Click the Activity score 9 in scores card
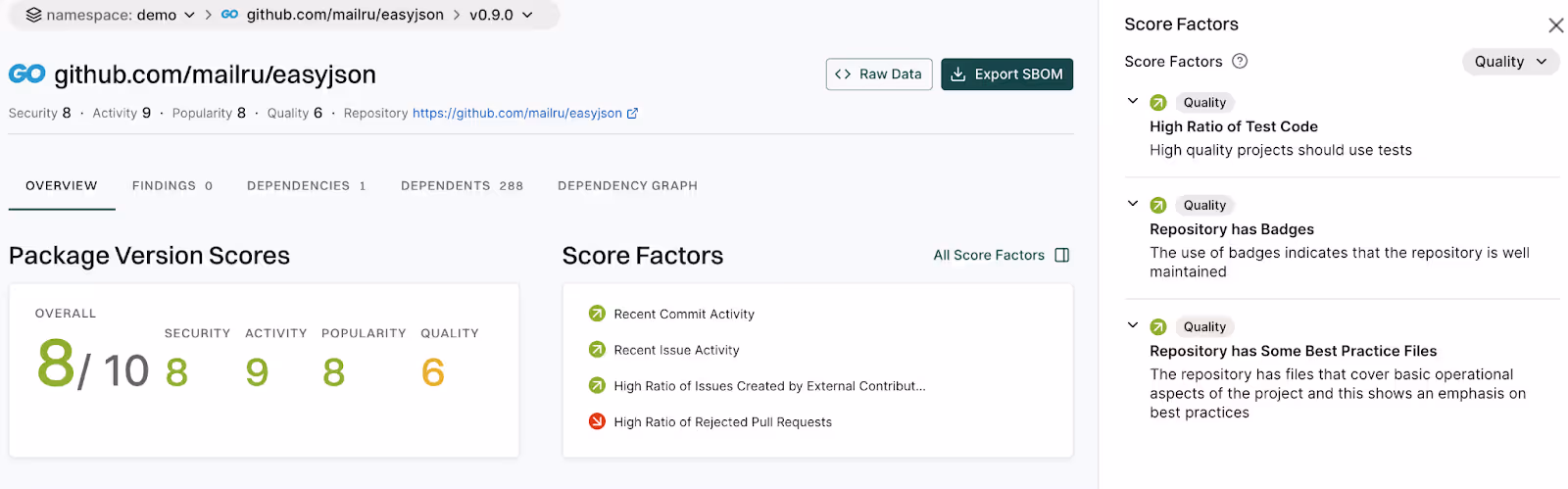 (x=257, y=372)
